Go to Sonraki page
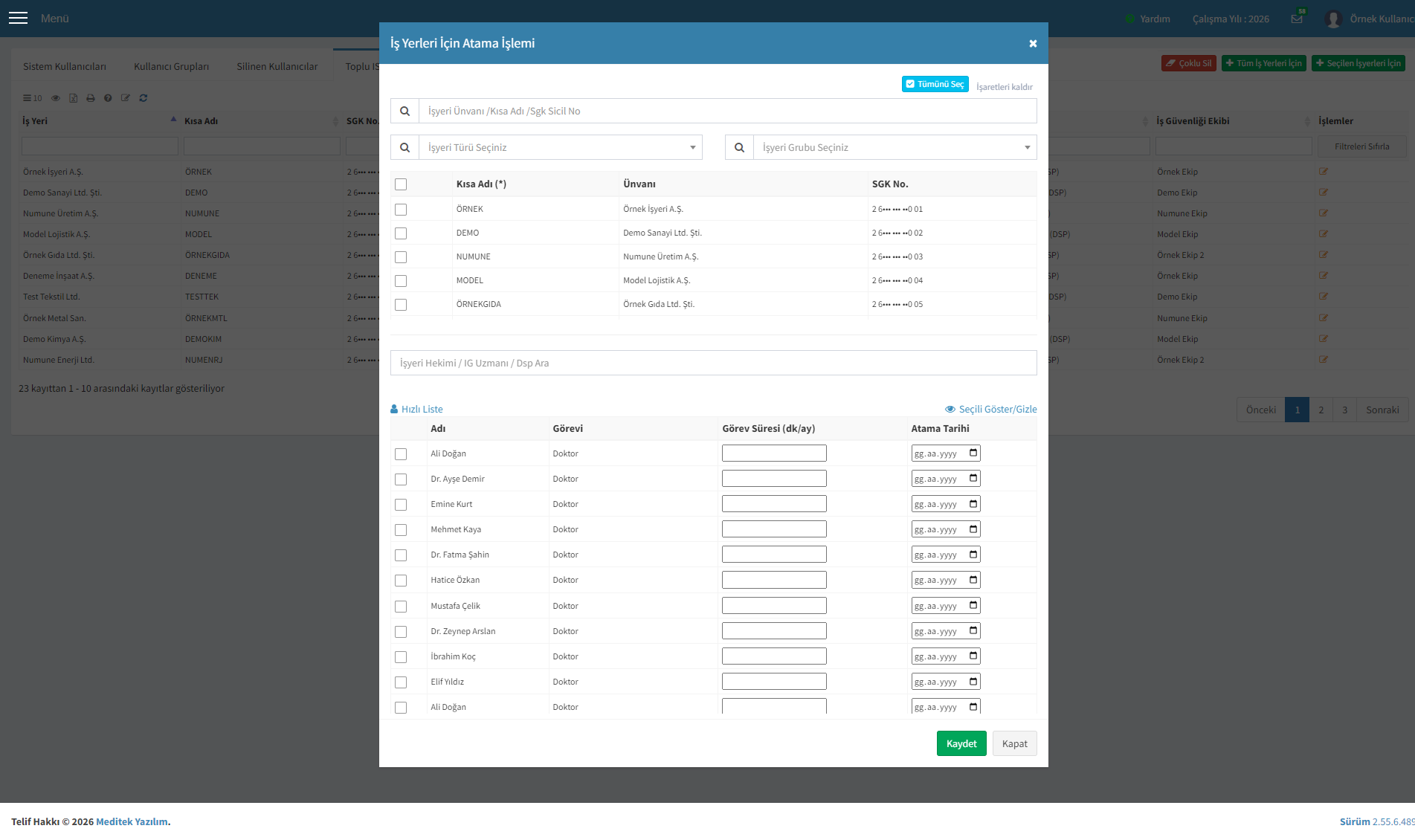The height and width of the screenshot is (840, 1415). click(1382, 410)
